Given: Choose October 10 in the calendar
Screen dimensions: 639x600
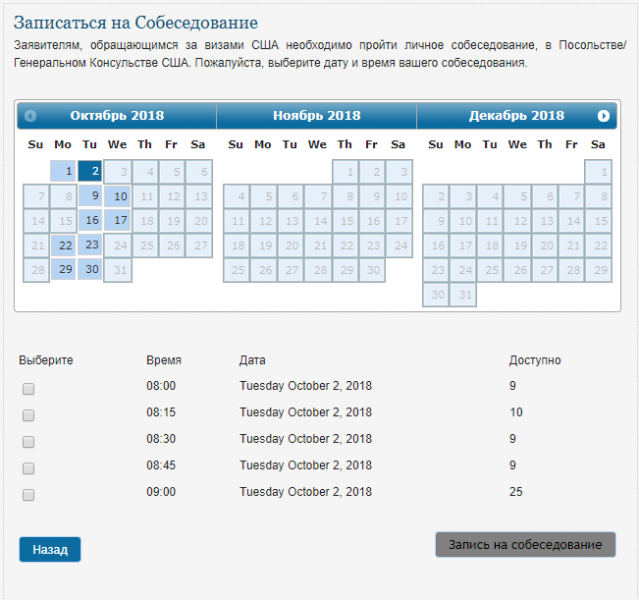Looking at the screenshot, I should pos(117,196).
